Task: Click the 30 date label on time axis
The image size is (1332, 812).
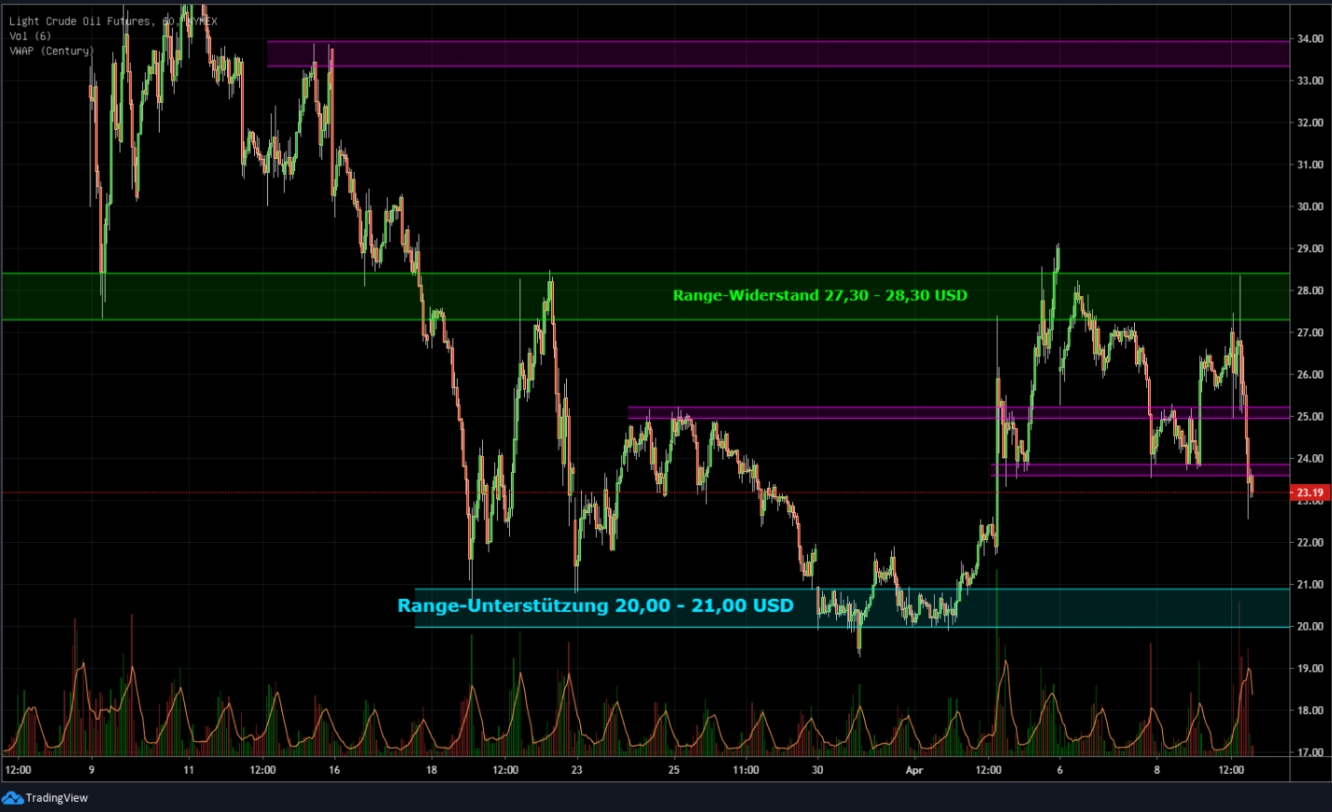Action: point(817,771)
